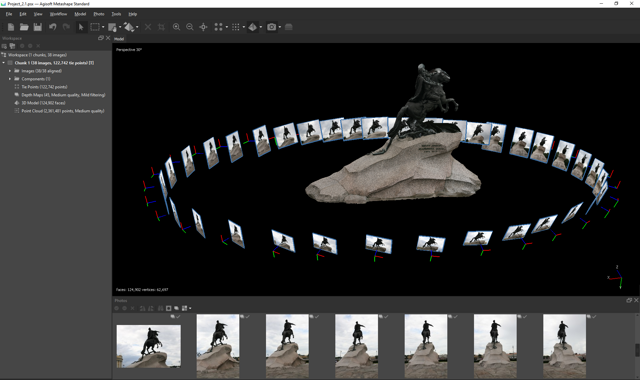Open the Move Region tool dropdown arrow
640x380 pixels.
(120, 27)
